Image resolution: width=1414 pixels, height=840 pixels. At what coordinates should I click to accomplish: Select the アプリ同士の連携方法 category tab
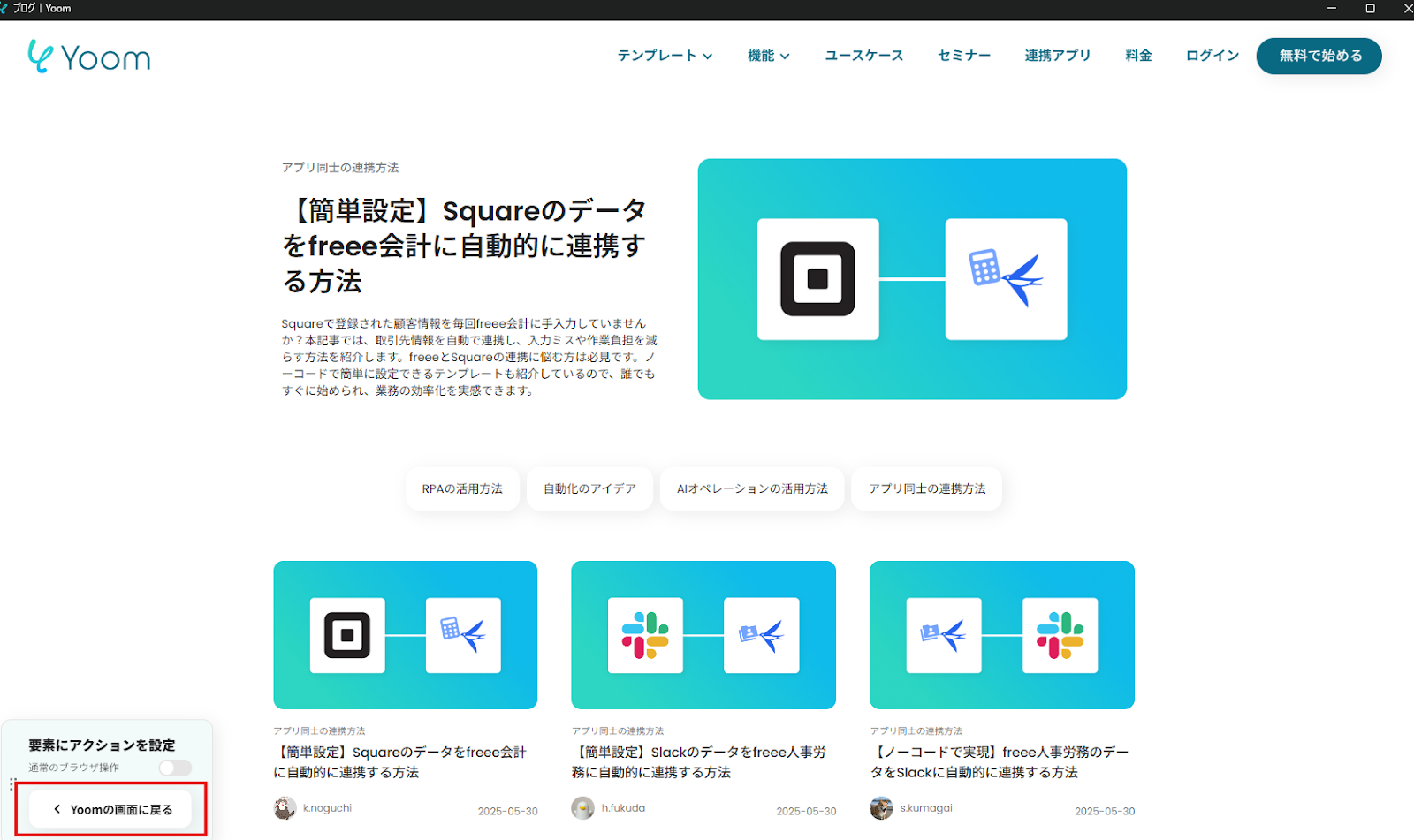coord(927,488)
